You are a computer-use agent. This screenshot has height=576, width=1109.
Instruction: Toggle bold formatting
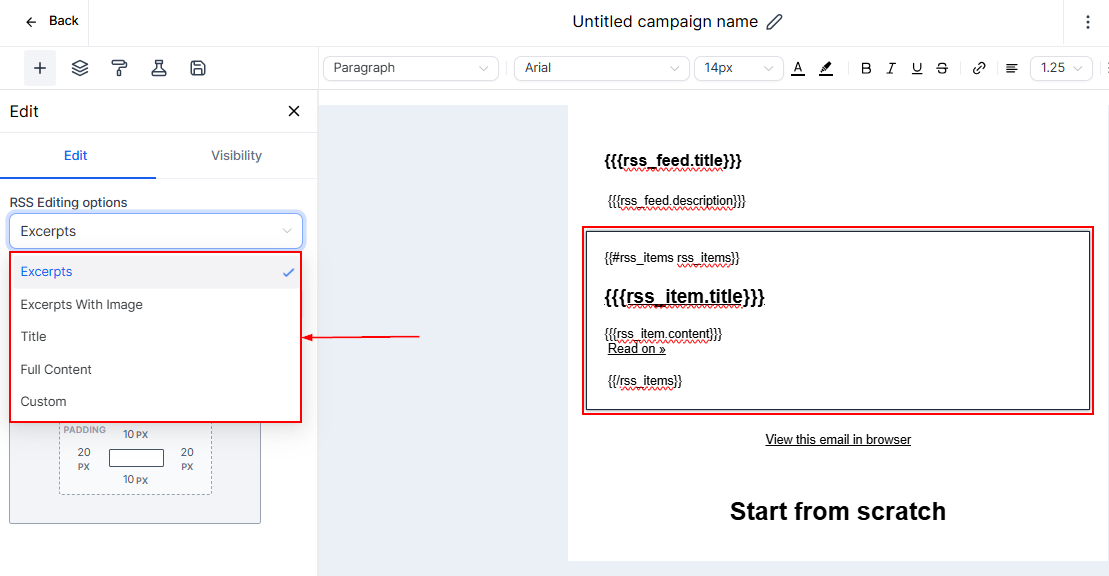866,68
